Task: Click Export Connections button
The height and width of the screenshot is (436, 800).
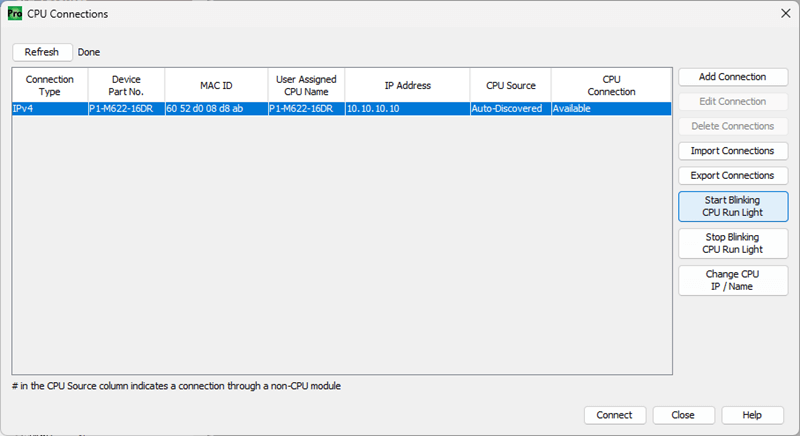Action: click(x=732, y=176)
